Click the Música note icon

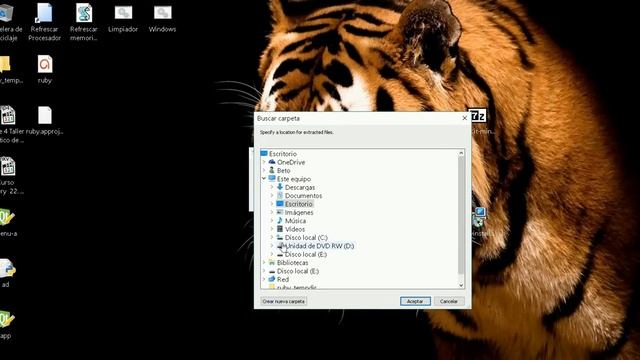click(x=280, y=220)
